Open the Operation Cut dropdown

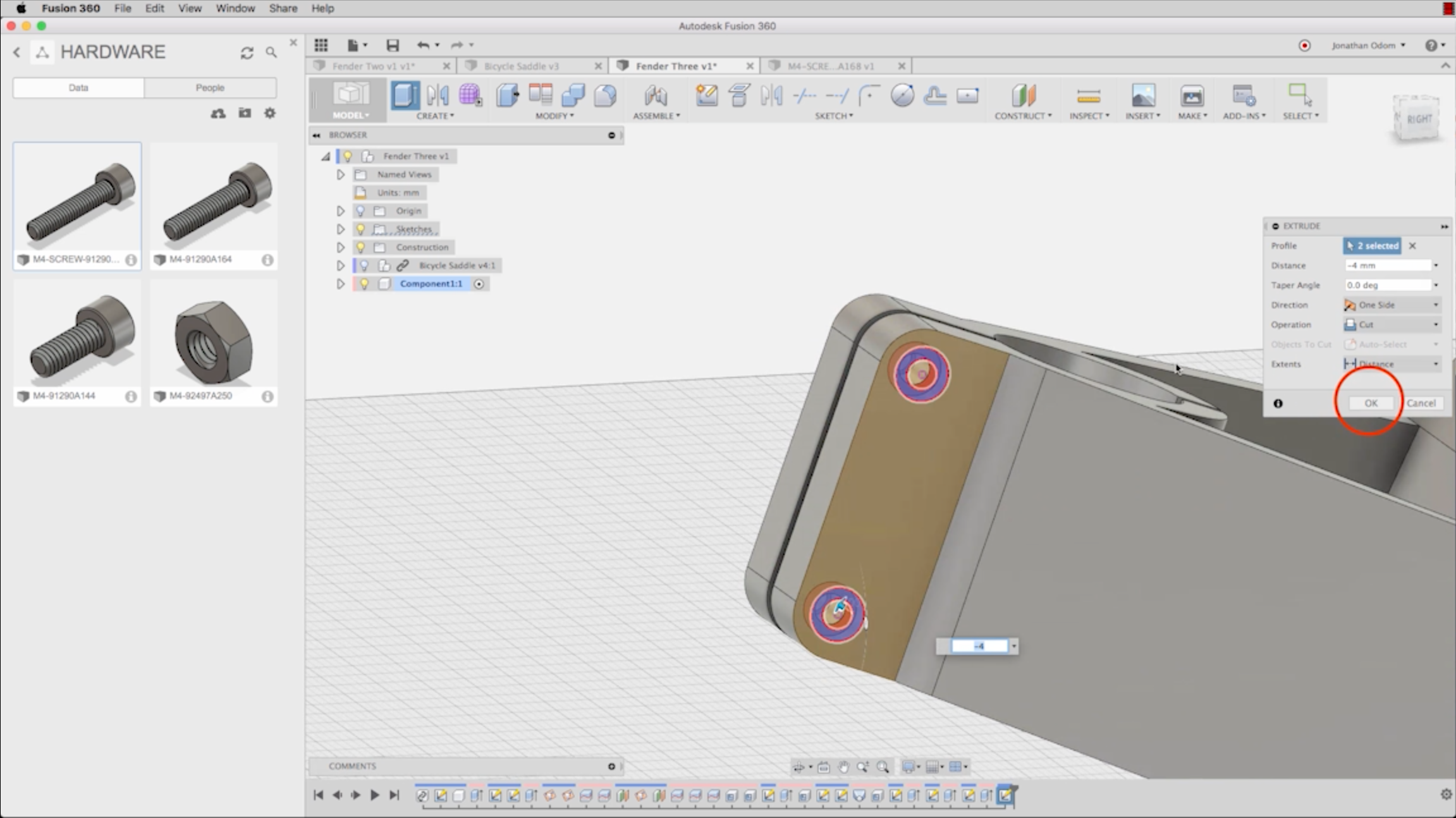click(1392, 324)
